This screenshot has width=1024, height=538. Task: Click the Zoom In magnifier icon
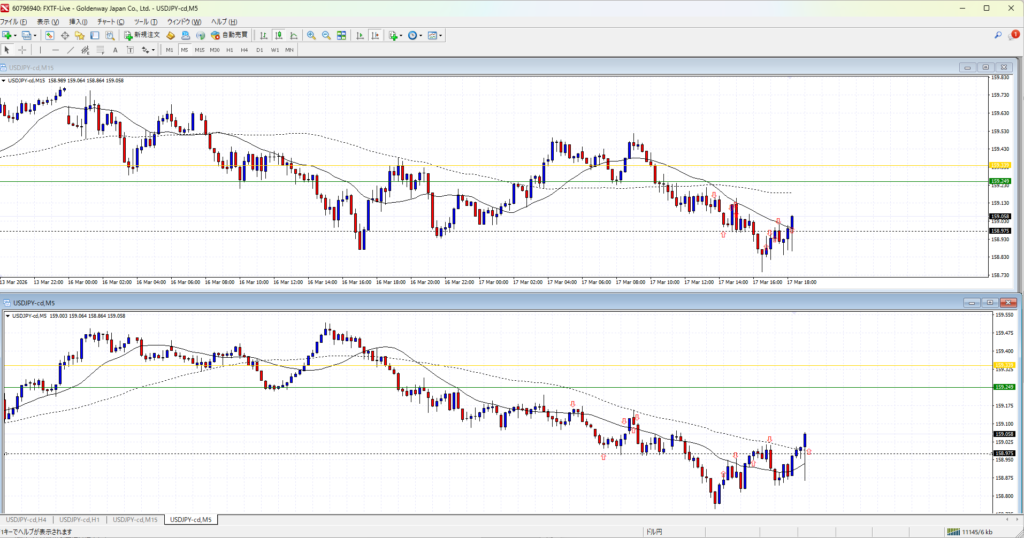click(x=311, y=35)
